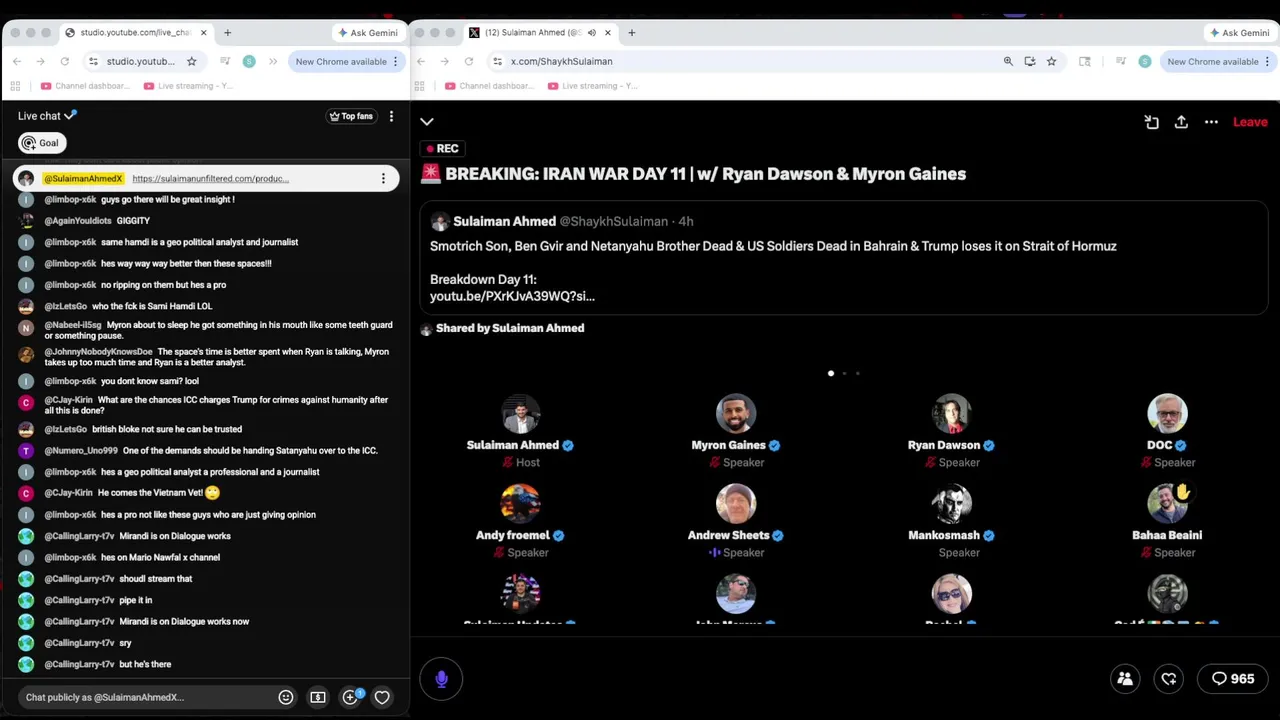Open a new tab in the X window

[631, 32]
